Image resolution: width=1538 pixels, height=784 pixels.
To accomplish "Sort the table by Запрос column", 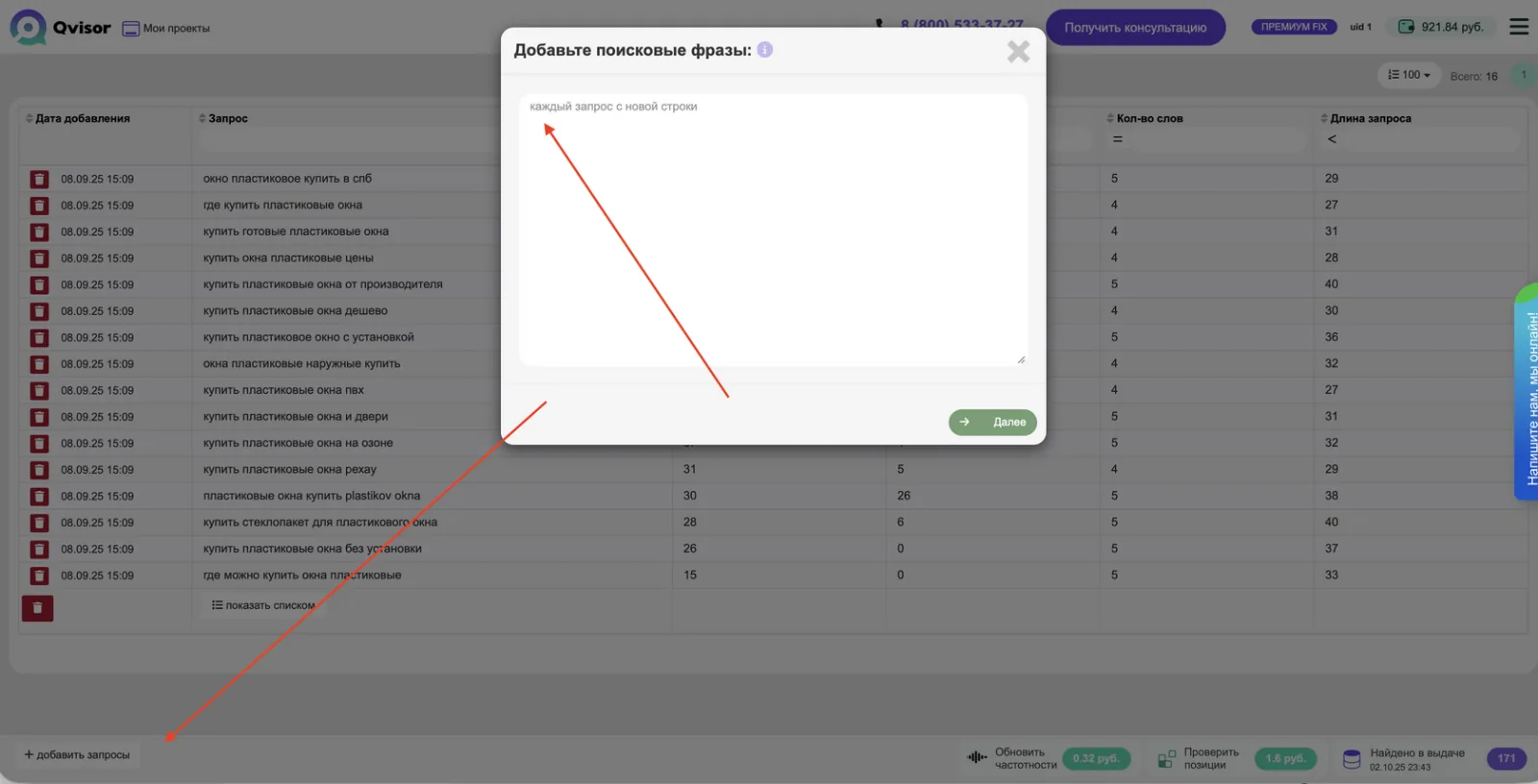I will tap(223, 119).
